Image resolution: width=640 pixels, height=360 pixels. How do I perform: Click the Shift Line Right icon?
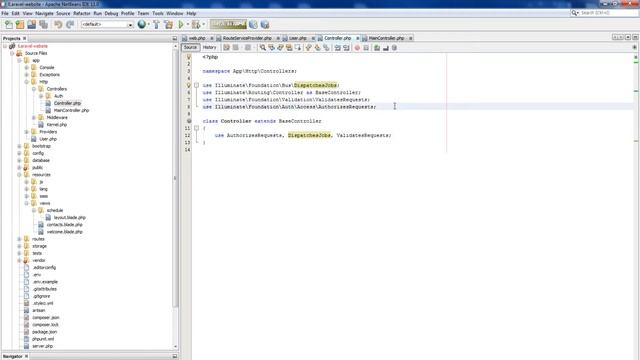pos(346,48)
